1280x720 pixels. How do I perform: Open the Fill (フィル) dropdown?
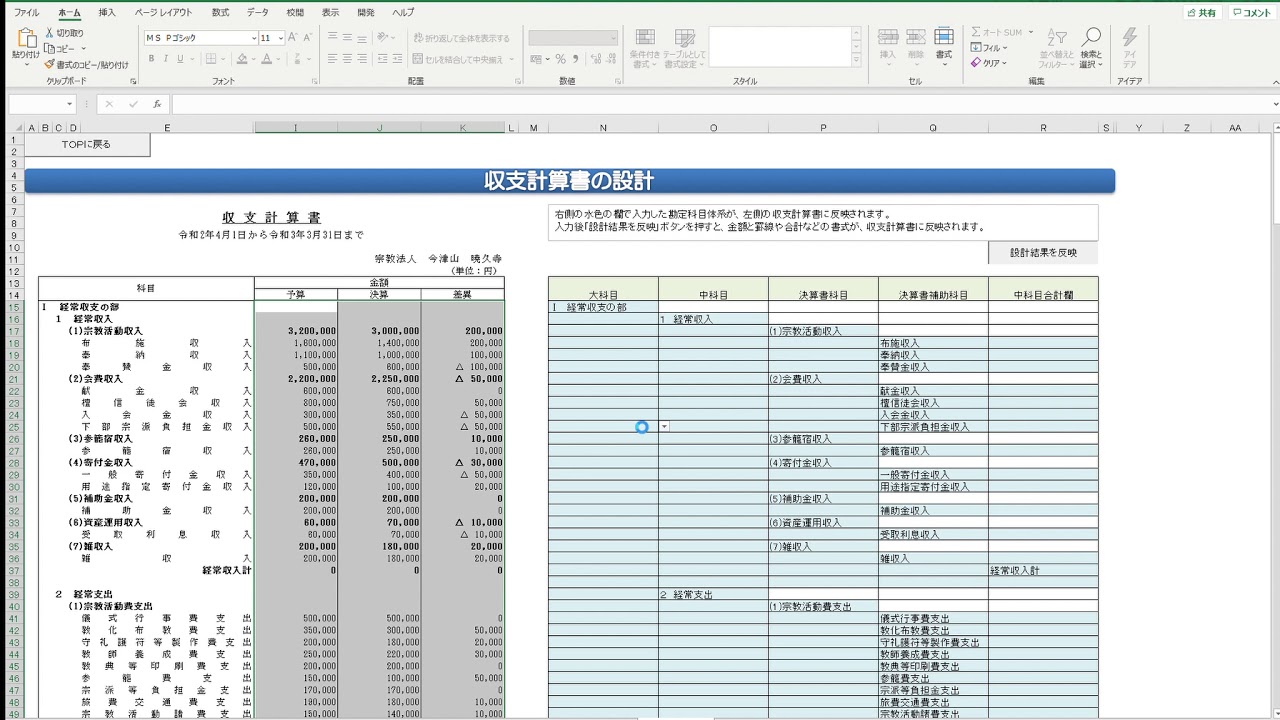click(x=989, y=48)
